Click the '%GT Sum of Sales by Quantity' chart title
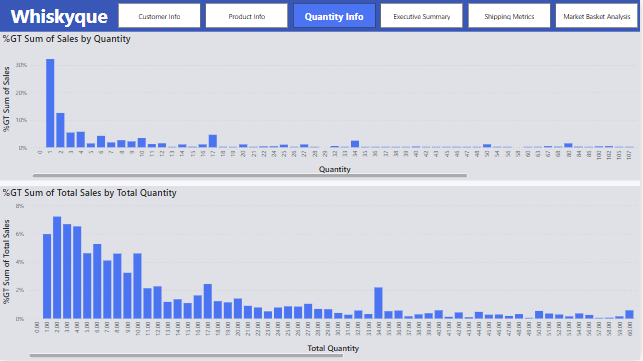The width and height of the screenshot is (643, 361). point(66,39)
